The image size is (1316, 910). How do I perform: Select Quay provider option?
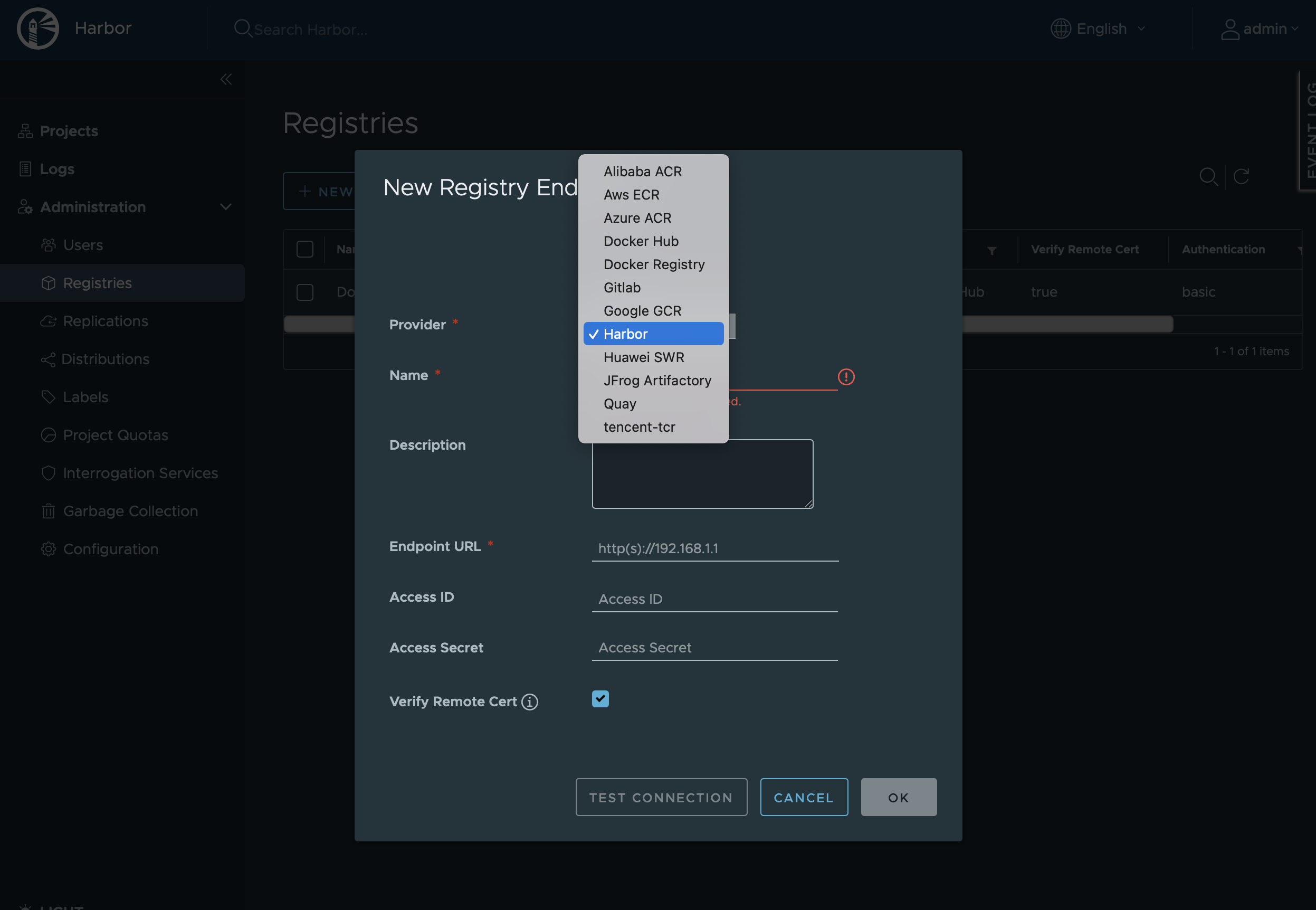click(653, 404)
